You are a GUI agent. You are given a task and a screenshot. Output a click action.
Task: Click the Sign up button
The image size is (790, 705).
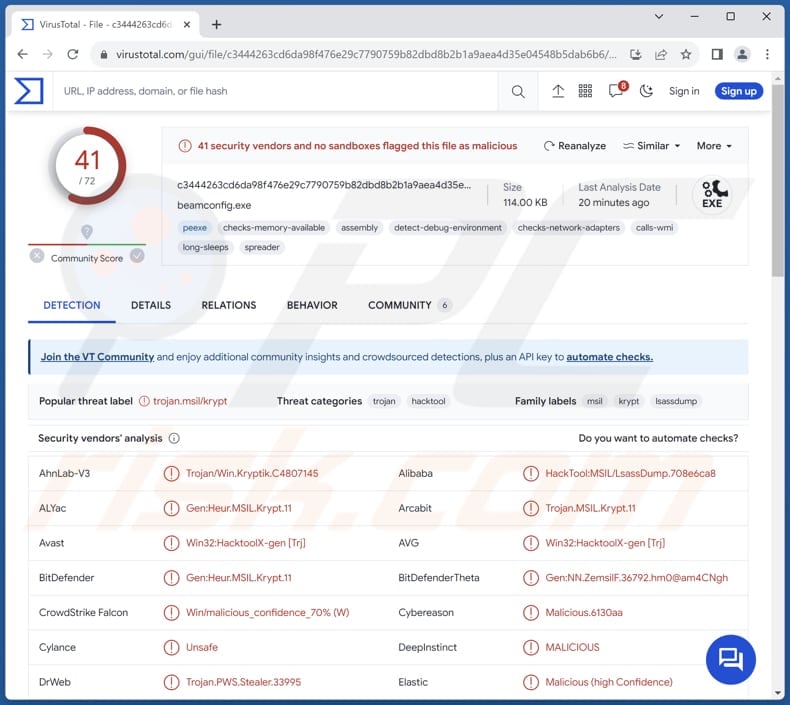pyautogui.click(x=739, y=91)
